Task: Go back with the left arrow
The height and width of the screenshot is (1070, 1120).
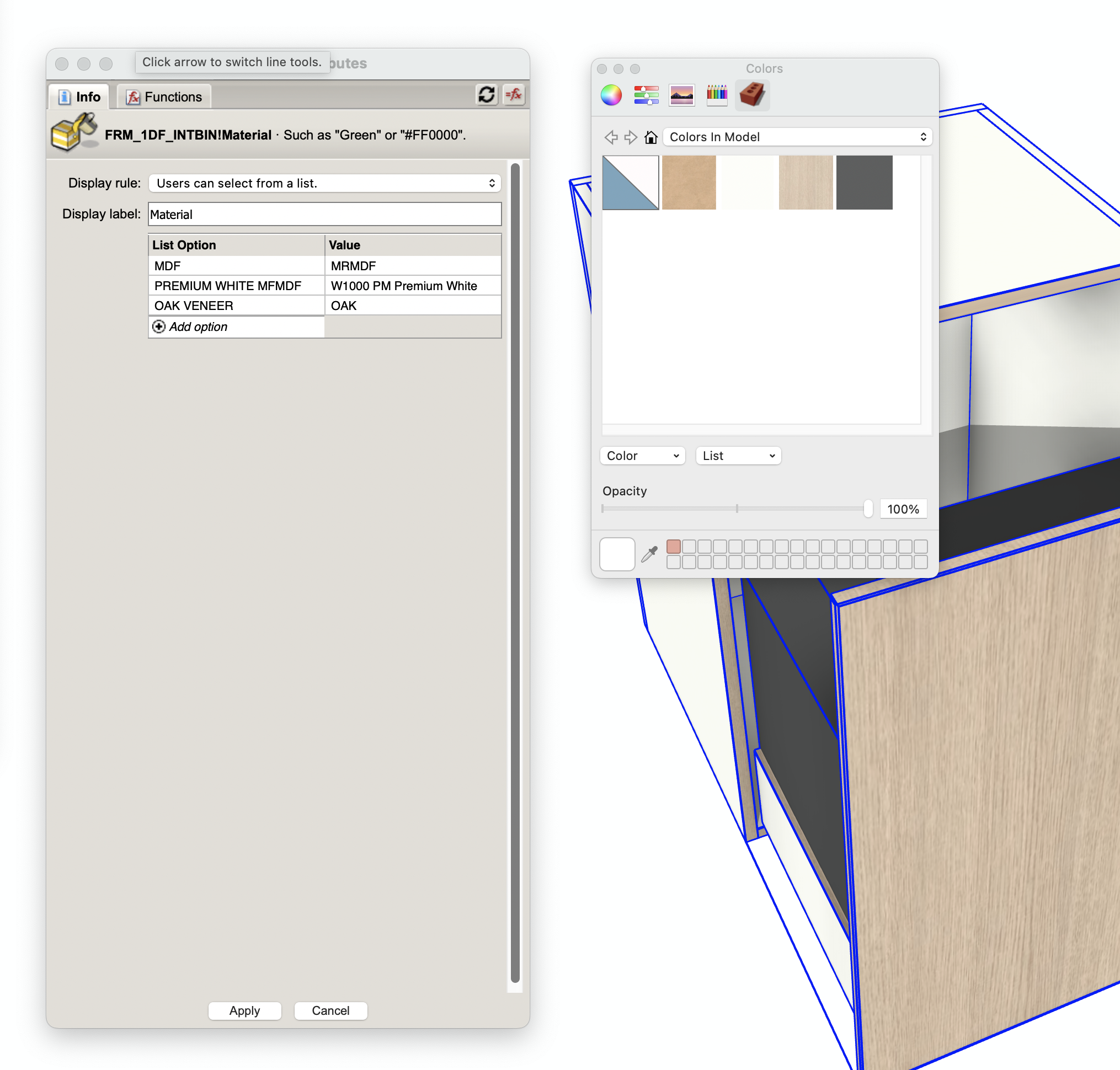Action: tap(611, 137)
